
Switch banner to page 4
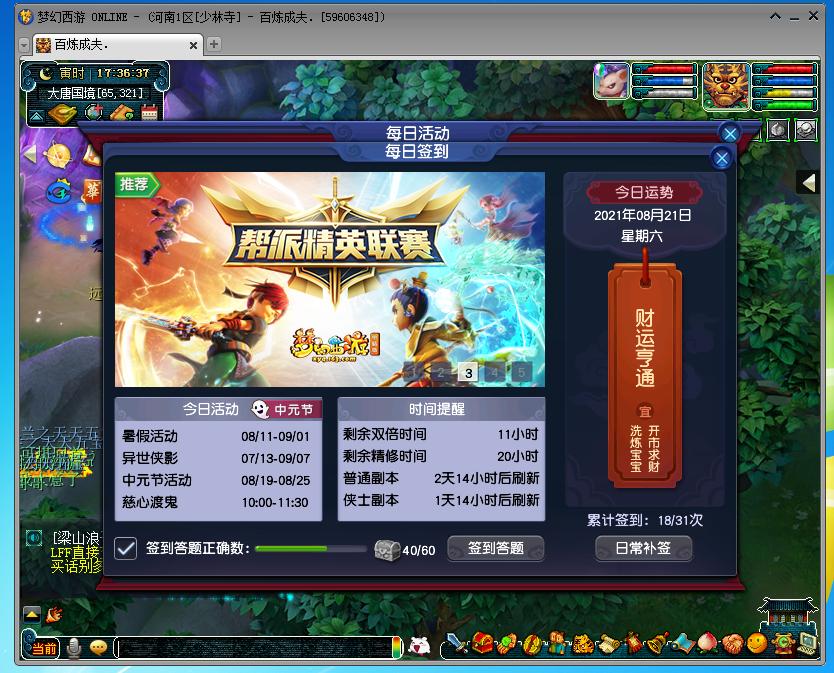495,372
